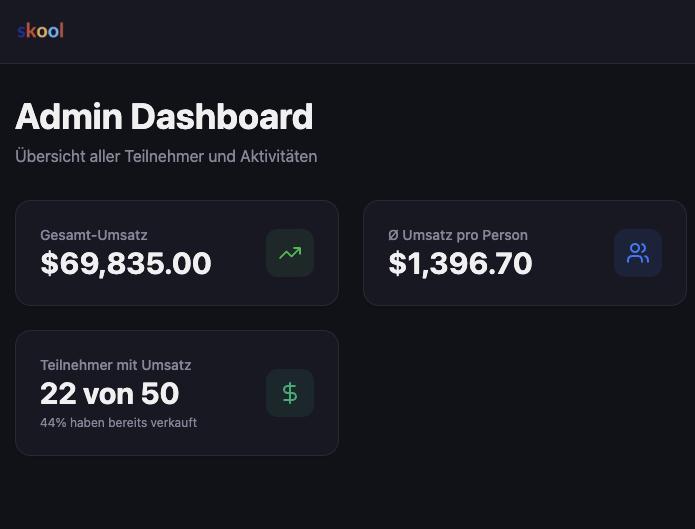Screen dimensions: 695x529
Task: Select the Teilnehmer mit Umsatz label
Action: tap(116, 365)
